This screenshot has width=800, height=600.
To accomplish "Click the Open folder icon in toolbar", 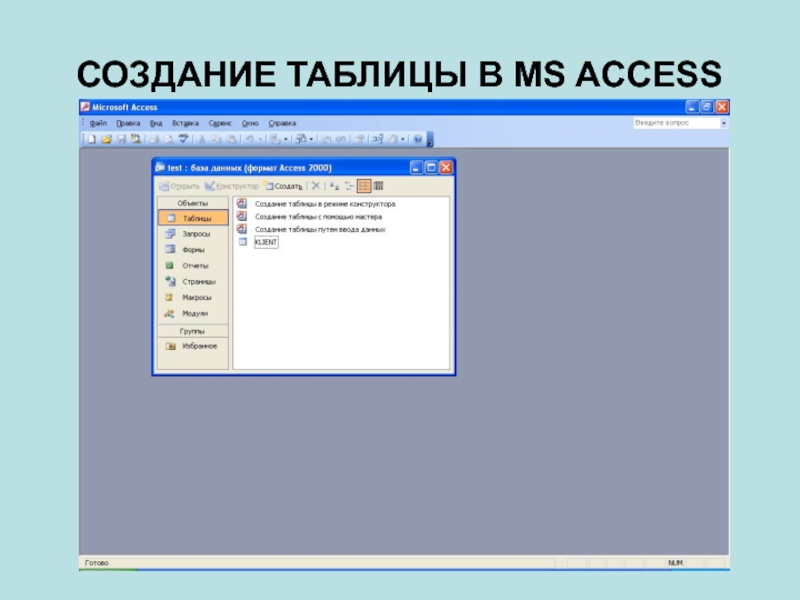I will 106,139.
